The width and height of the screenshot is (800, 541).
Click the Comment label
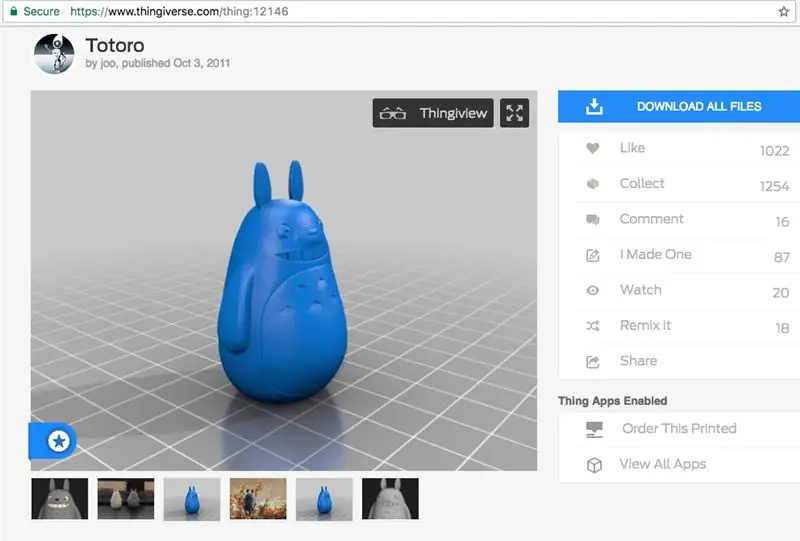tap(652, 219)
